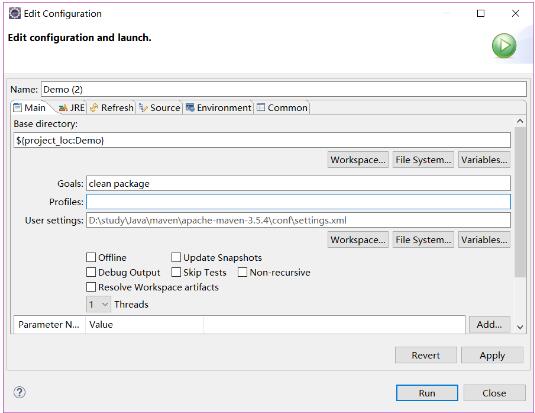Image resolution: width=535 pixels, height=413 pixels.
Task: Click Add parameter button
Action: [489, 324]
